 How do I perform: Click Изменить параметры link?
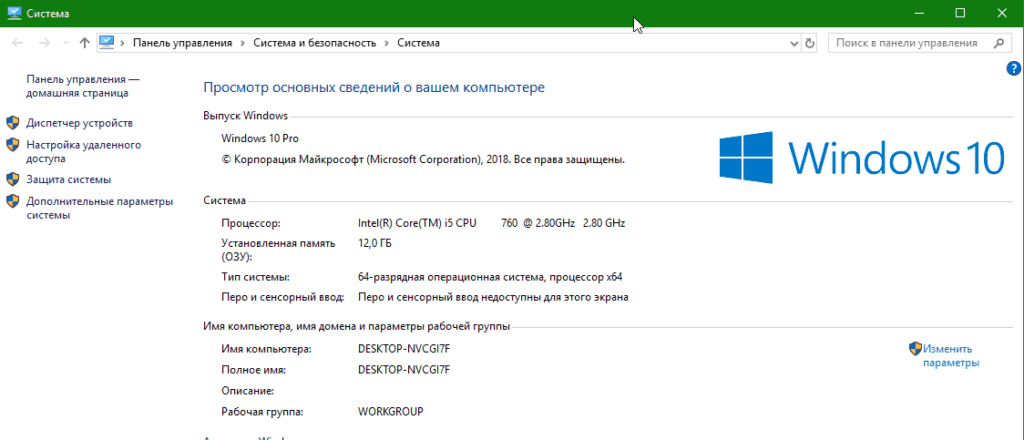click(x=951, y=356)
